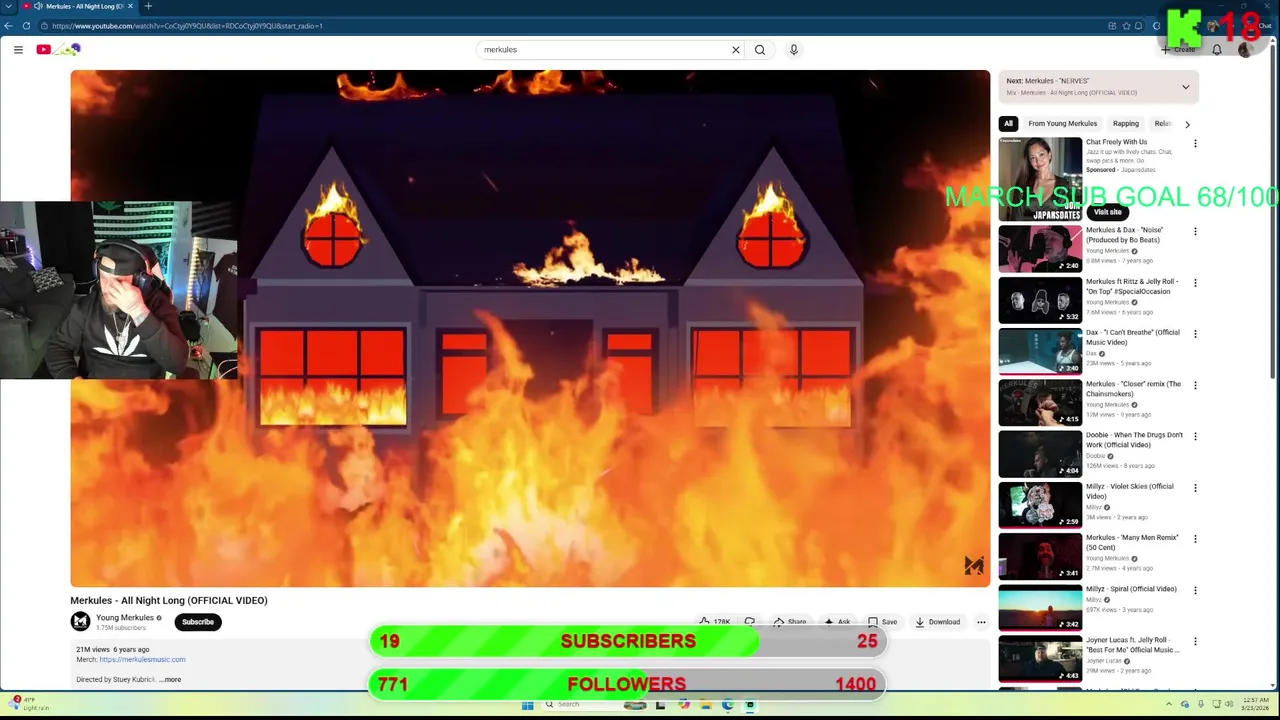Click the burning house video player
Viewport: 1280px width, 720px height.
click(x=530, y=328)
